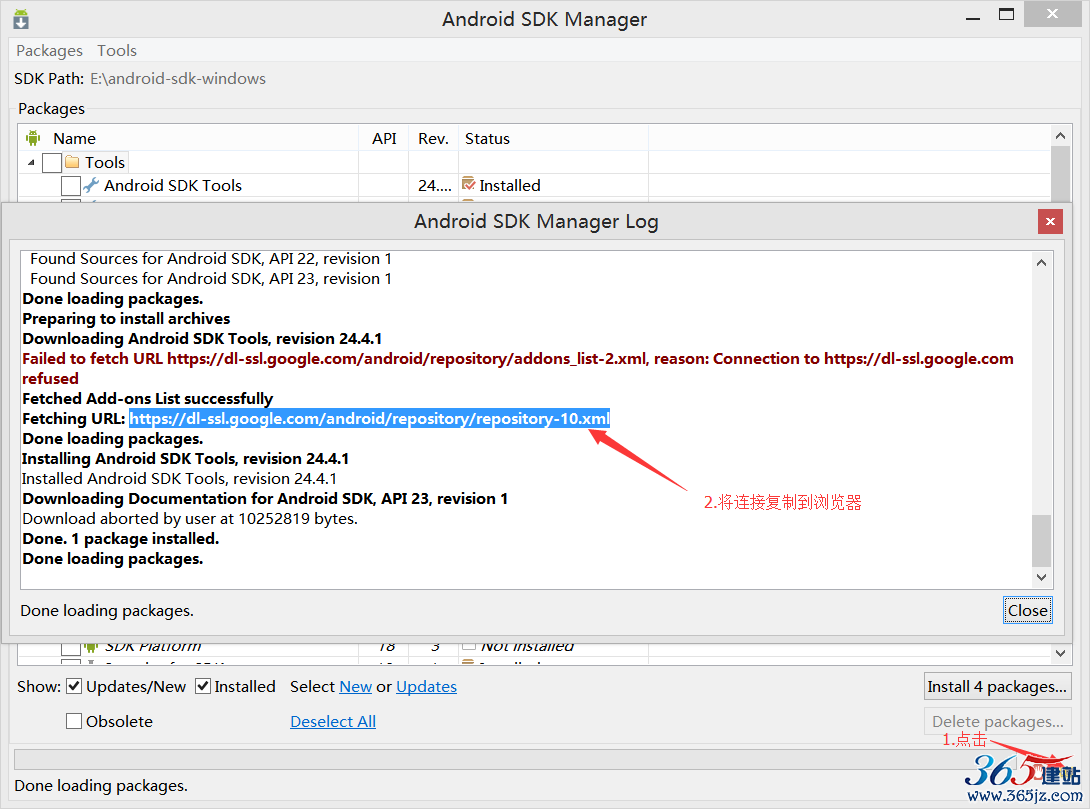The width and height of the screenshot is (1090, 809).
Task: Open the Tools menu
Action: click(117, 51)
